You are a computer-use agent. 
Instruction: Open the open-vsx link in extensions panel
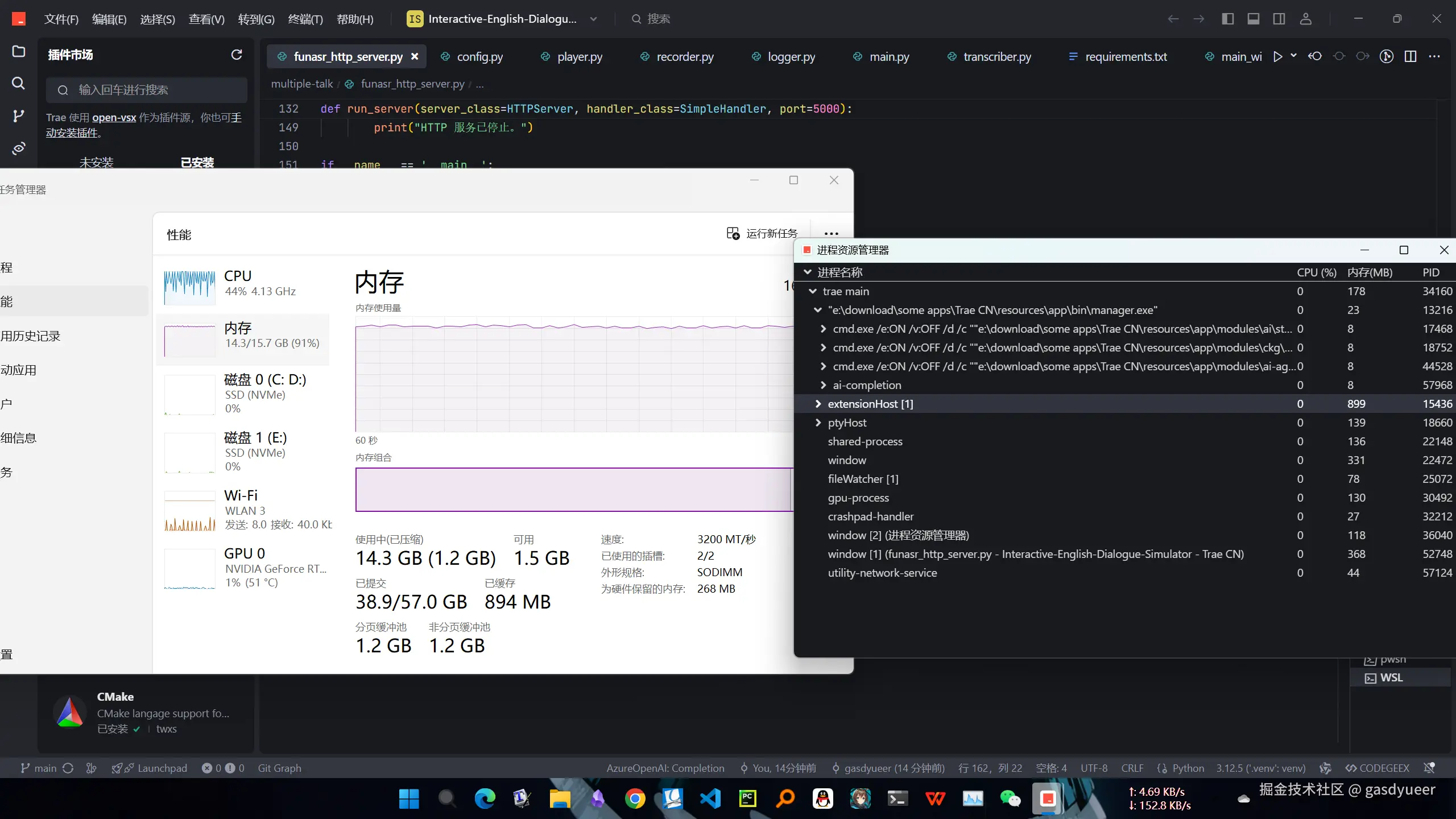(x=114, y=117)
